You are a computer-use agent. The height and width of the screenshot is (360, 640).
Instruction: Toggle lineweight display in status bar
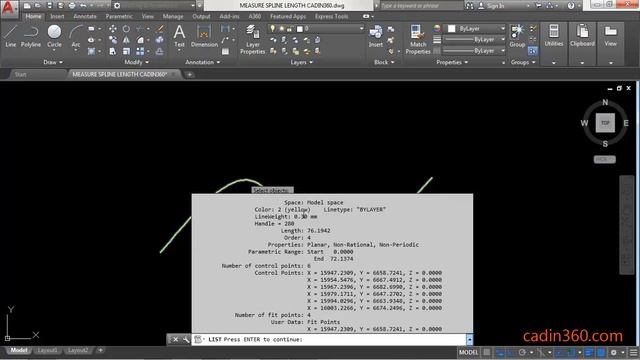589,352
